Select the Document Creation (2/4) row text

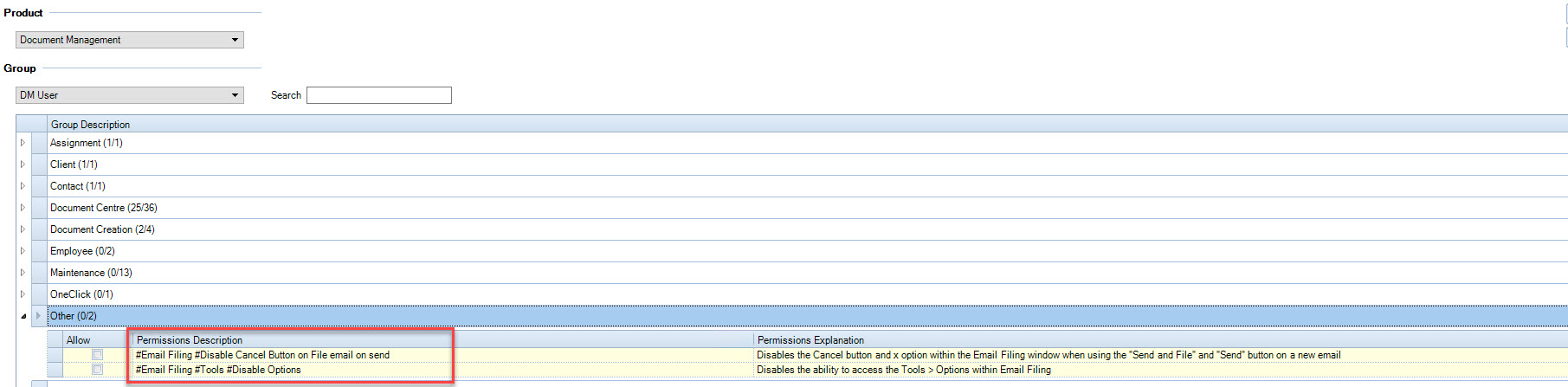click(x=102, y=229)
